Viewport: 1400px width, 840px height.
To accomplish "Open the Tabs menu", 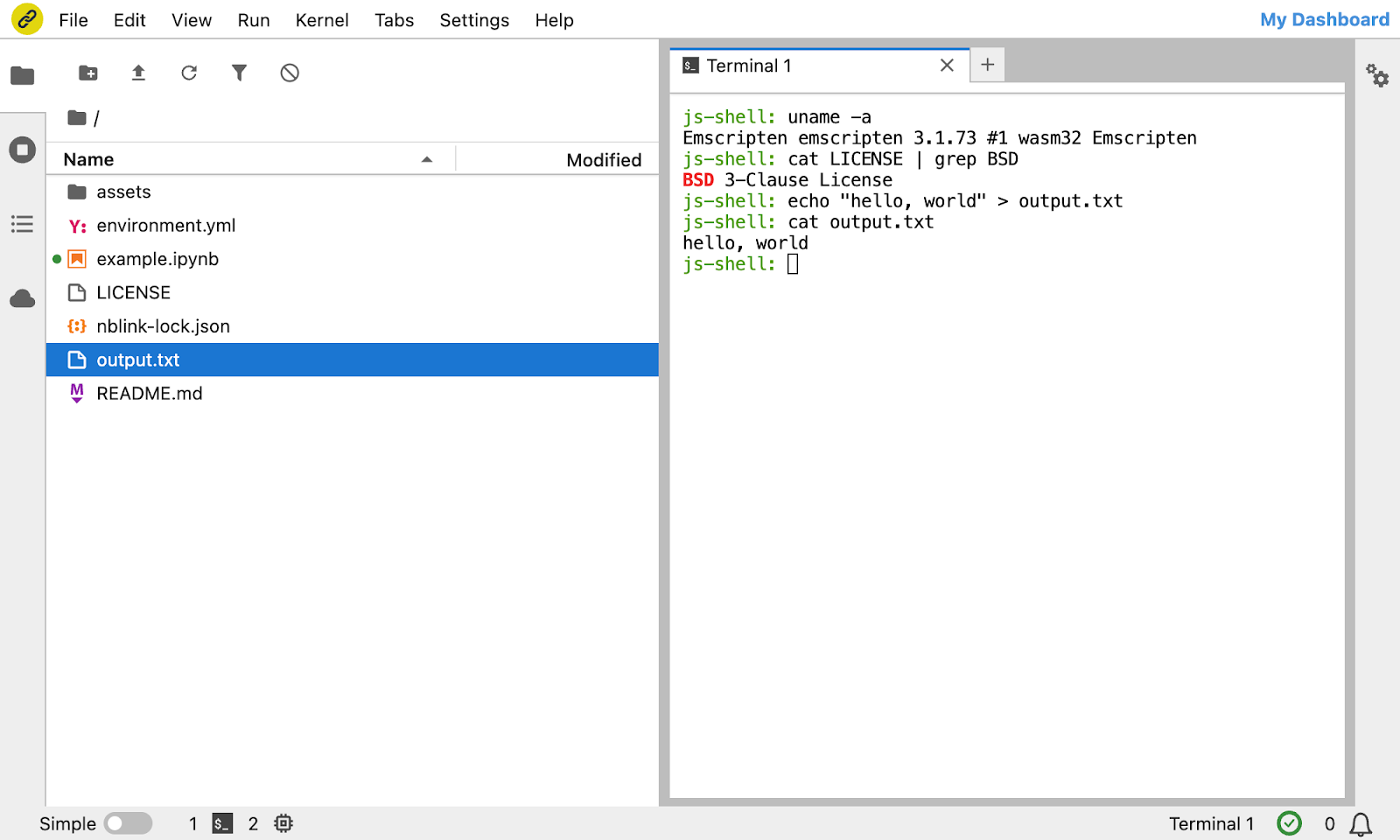I will point(395,19).
